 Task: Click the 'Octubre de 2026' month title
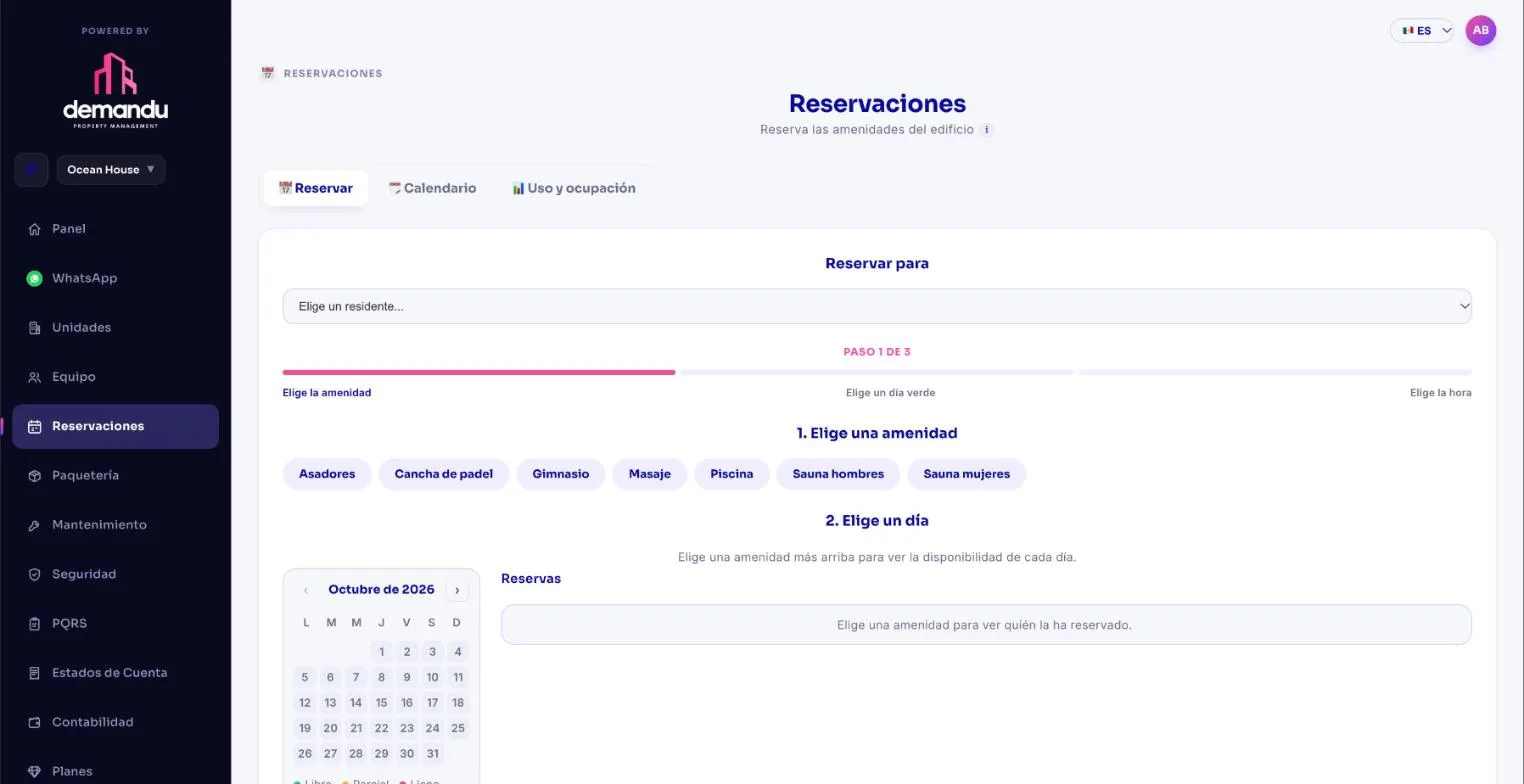click(x=381, y=590)
